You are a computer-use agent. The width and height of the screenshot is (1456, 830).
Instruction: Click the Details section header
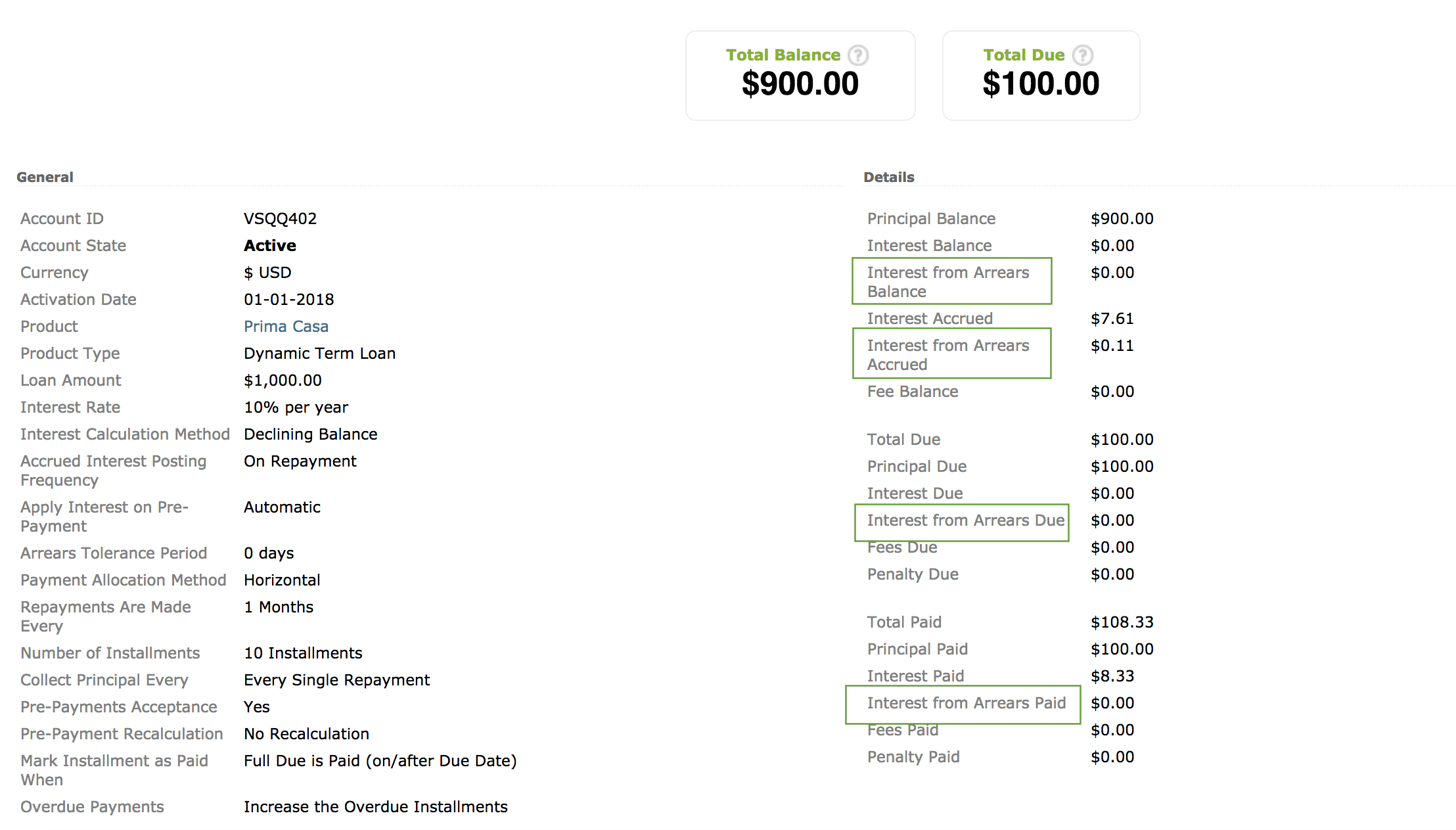888,177
